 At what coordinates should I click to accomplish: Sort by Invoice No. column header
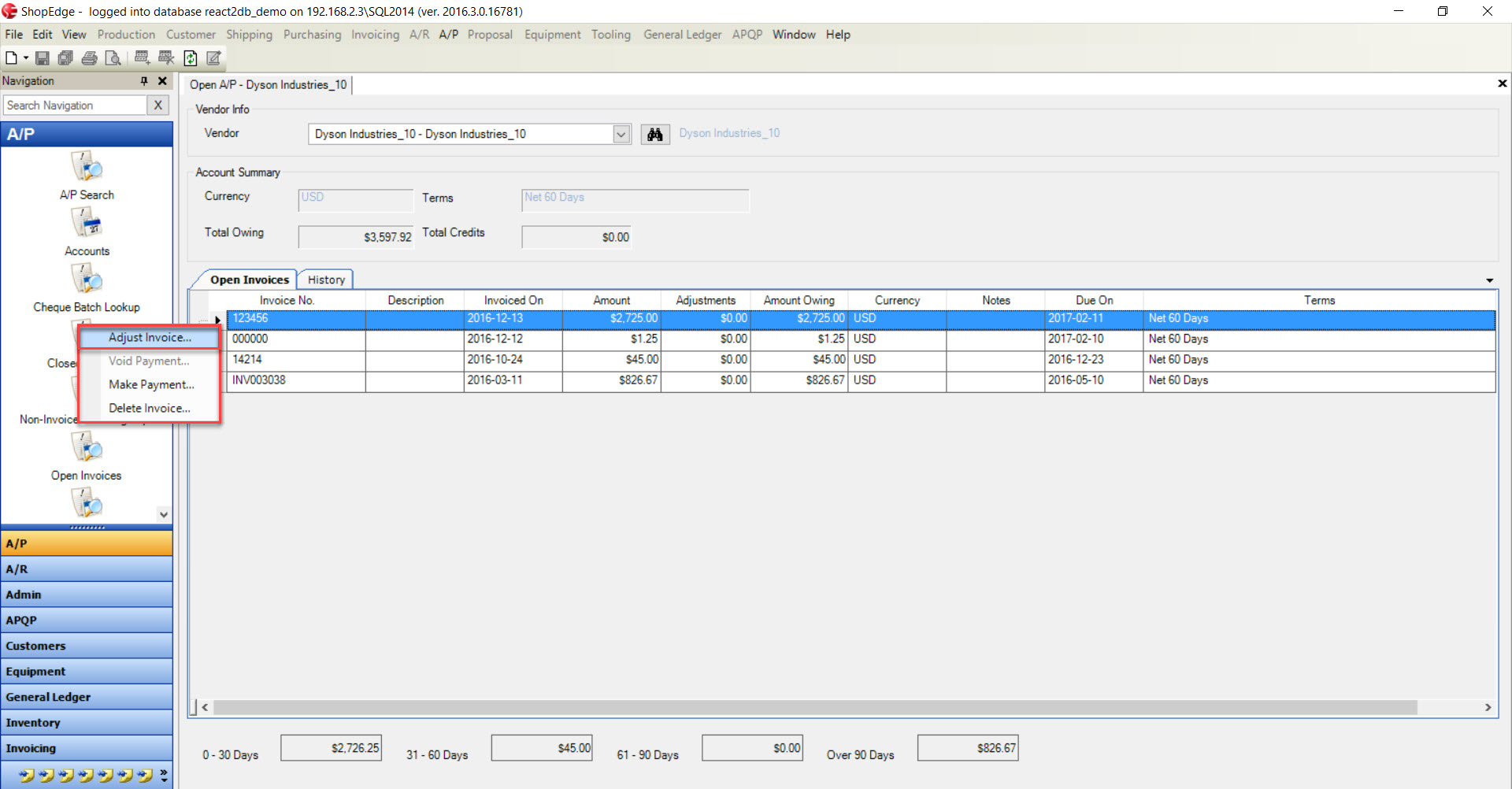pos(287,300)
